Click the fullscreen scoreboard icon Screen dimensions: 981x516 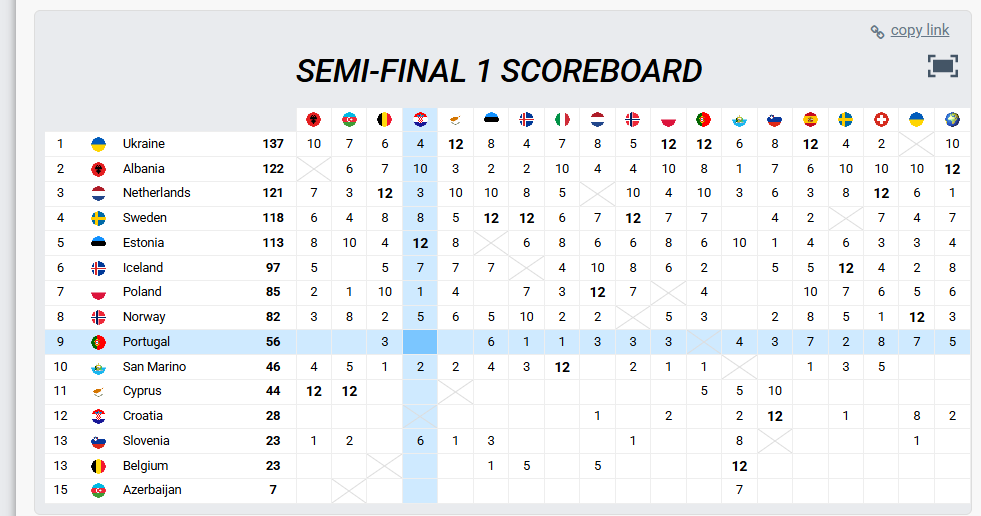coord(942,67)
